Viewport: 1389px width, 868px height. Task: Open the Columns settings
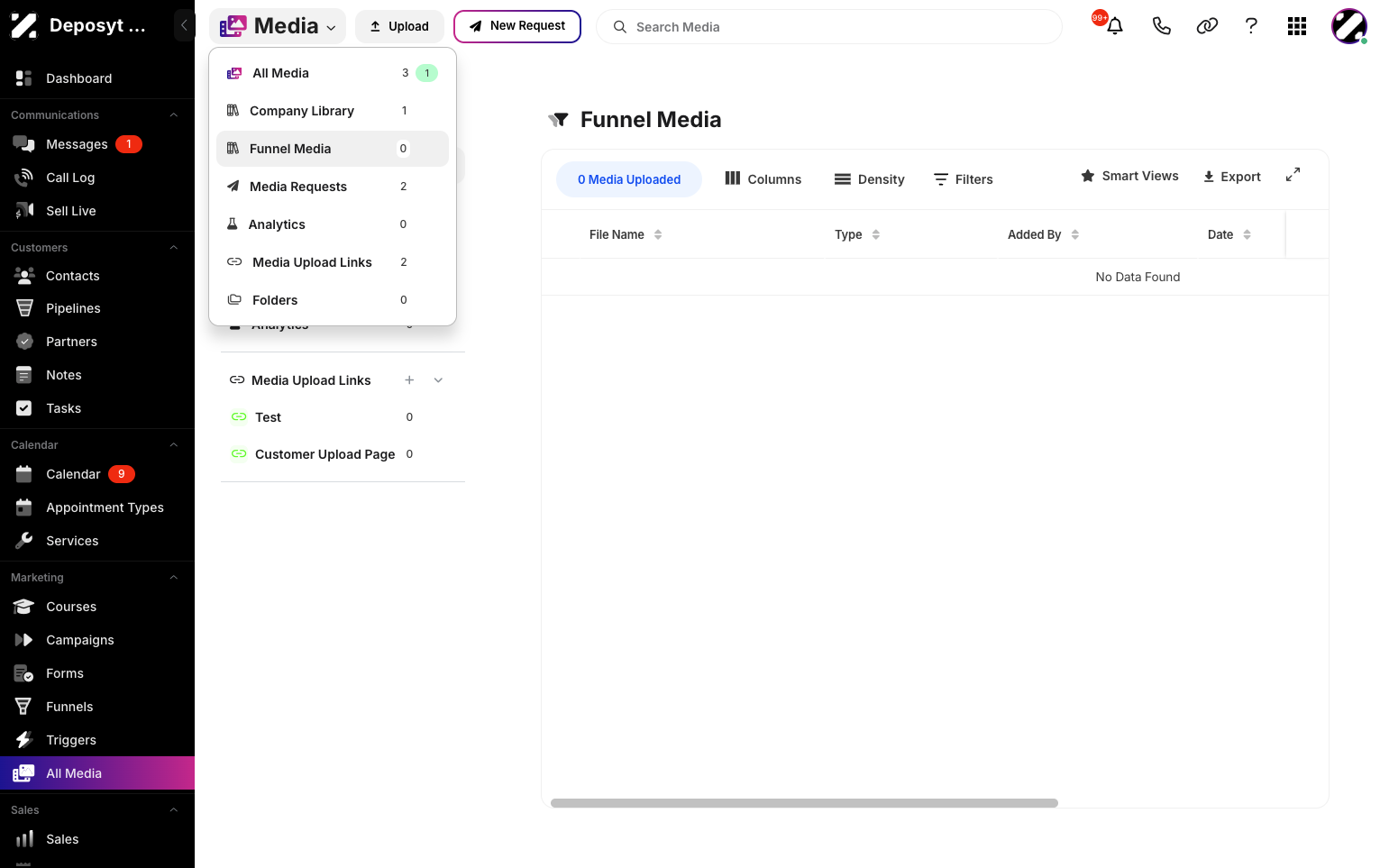763,179
